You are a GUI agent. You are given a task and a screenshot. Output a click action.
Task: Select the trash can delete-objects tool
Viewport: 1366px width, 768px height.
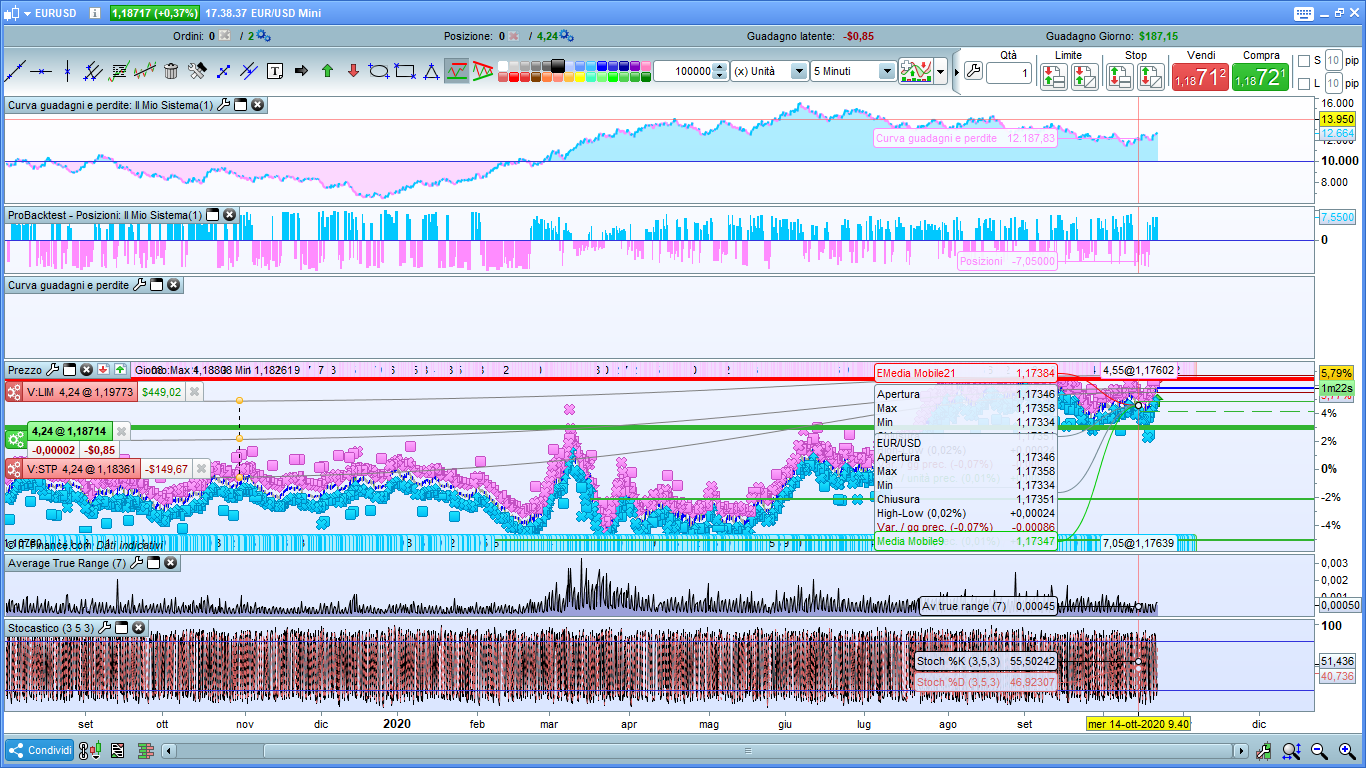tap(171, 71)
